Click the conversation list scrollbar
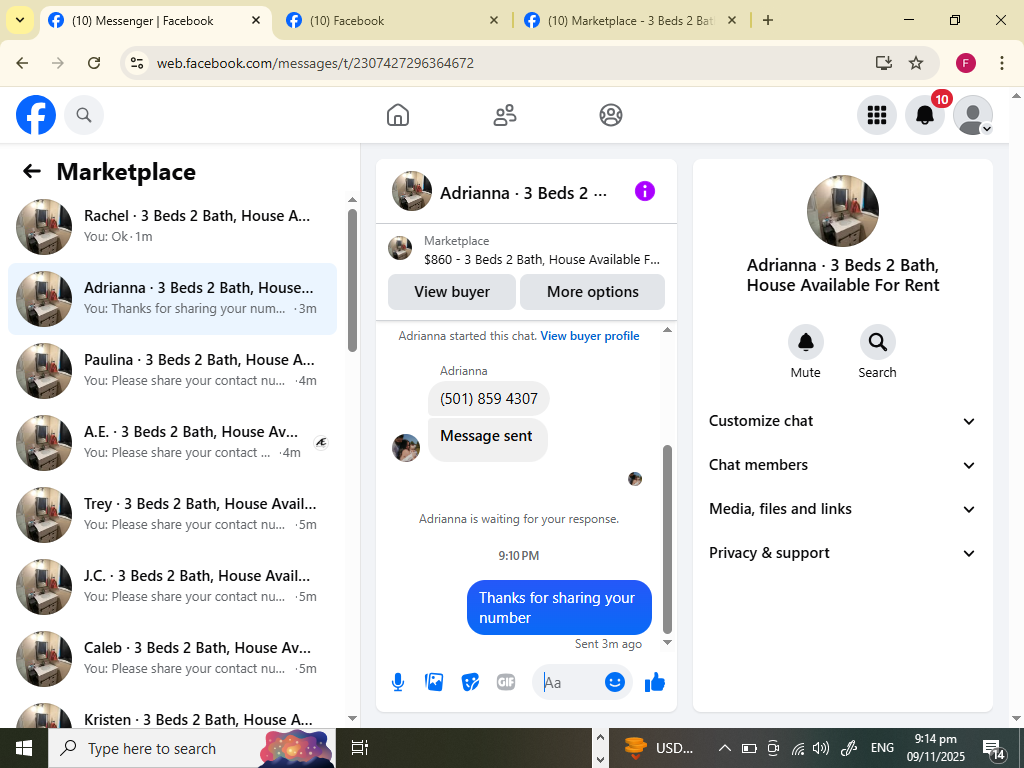The width and height of the screenshot is (1024, 768). click(x=353, y=280)
